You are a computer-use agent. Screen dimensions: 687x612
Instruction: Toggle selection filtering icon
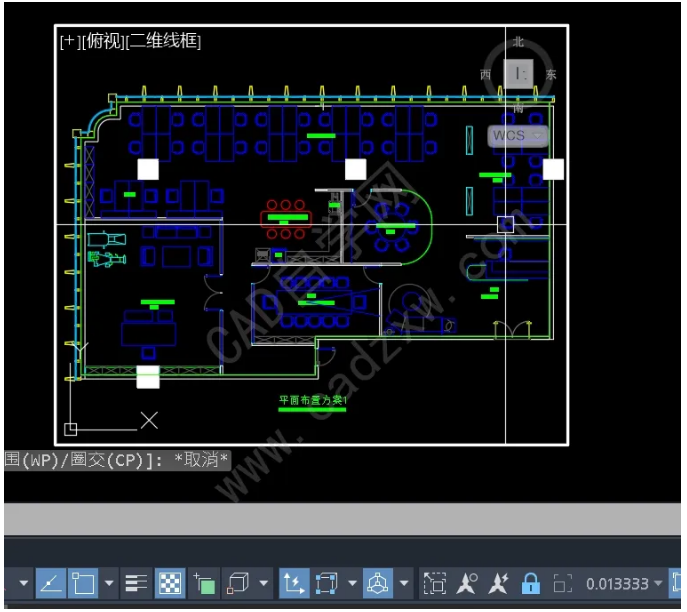click(326, 586)
